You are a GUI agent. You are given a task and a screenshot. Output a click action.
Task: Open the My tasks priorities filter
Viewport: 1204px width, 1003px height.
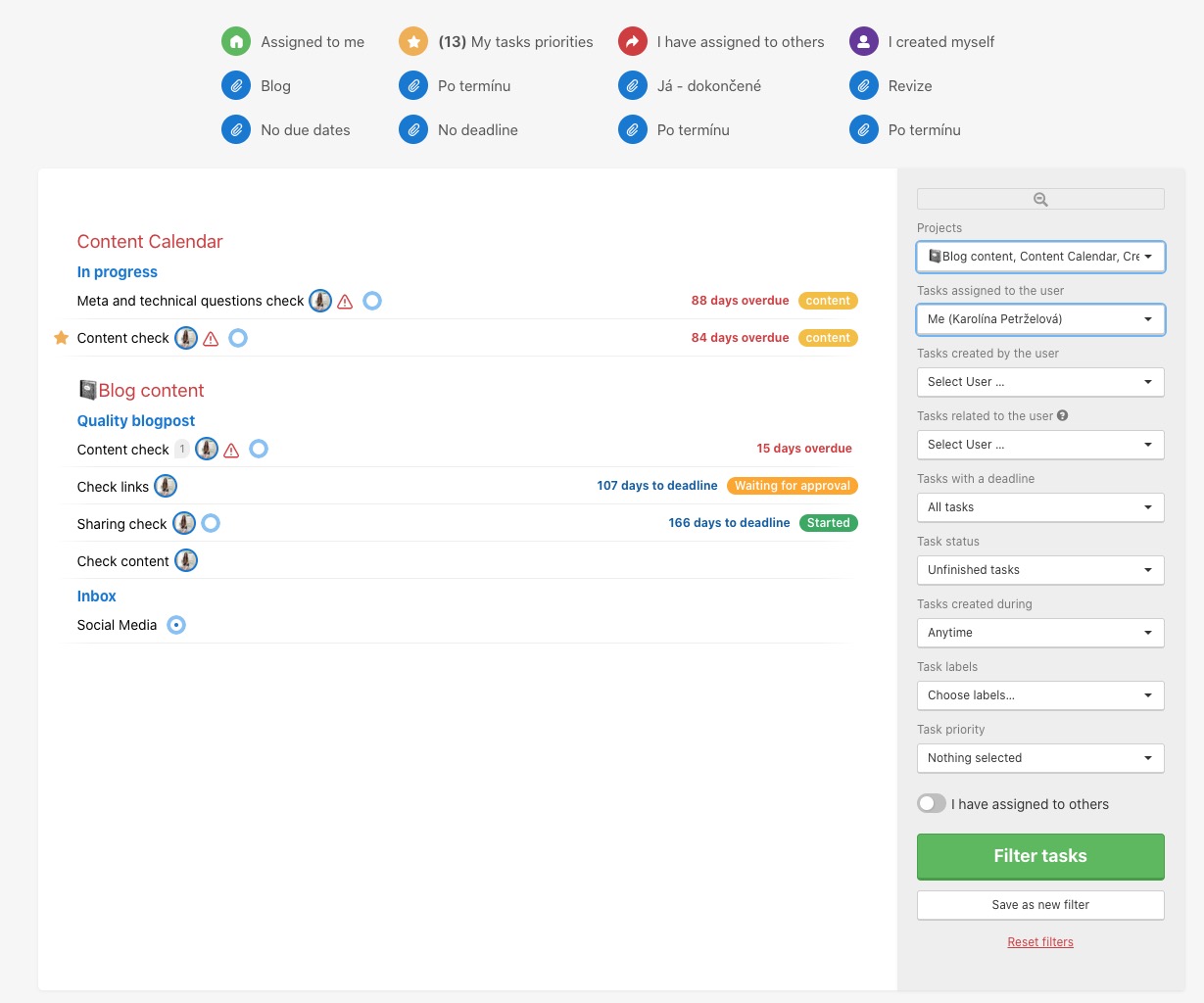[515, 42]
